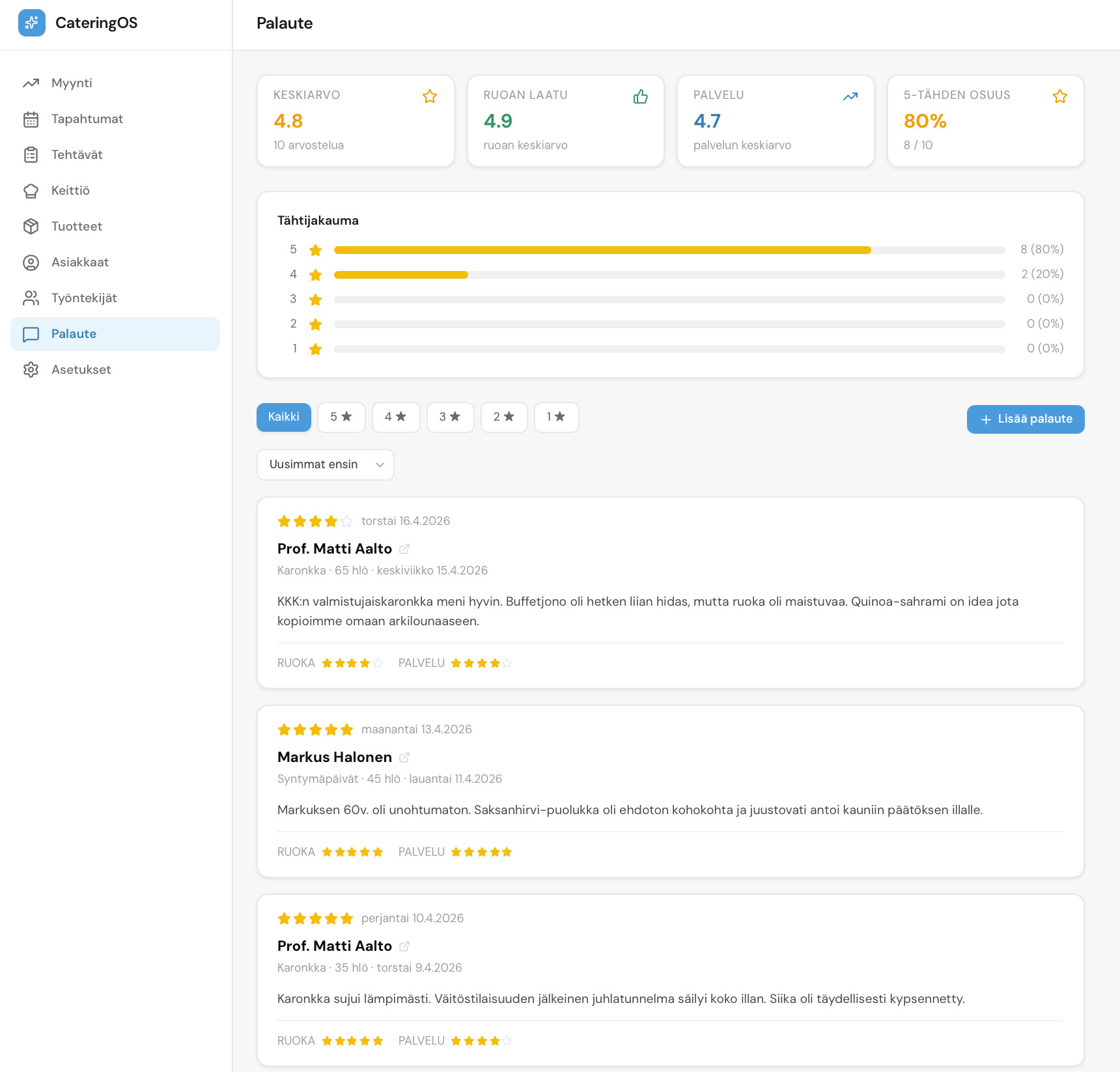Image resolution: width=1120 pixels, height=1072 pixels.
Task: Click the Lisää palaute button
Action: pyautogui.click(x=1026, y=419)
